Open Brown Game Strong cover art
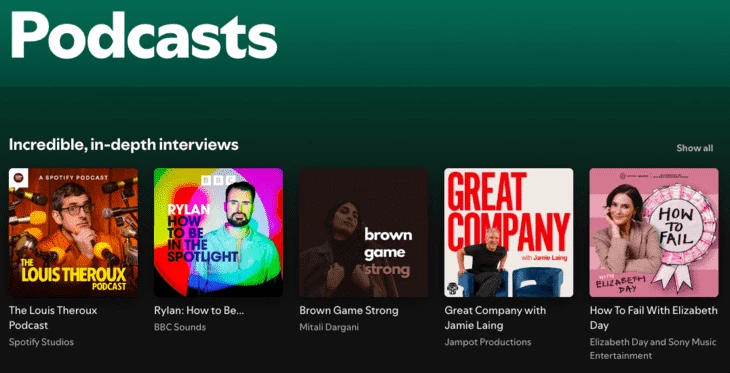 coord(364,232)
